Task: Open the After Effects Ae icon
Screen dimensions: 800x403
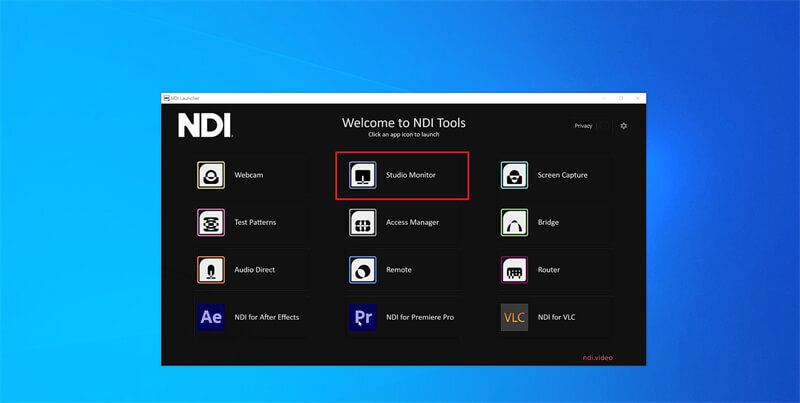Action: pos(211,317)
